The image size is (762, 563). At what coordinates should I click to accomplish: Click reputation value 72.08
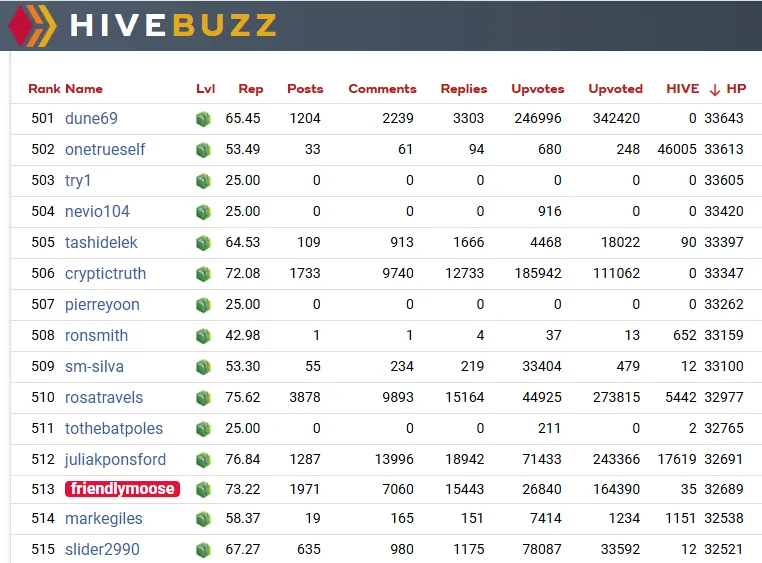[242, 273]
